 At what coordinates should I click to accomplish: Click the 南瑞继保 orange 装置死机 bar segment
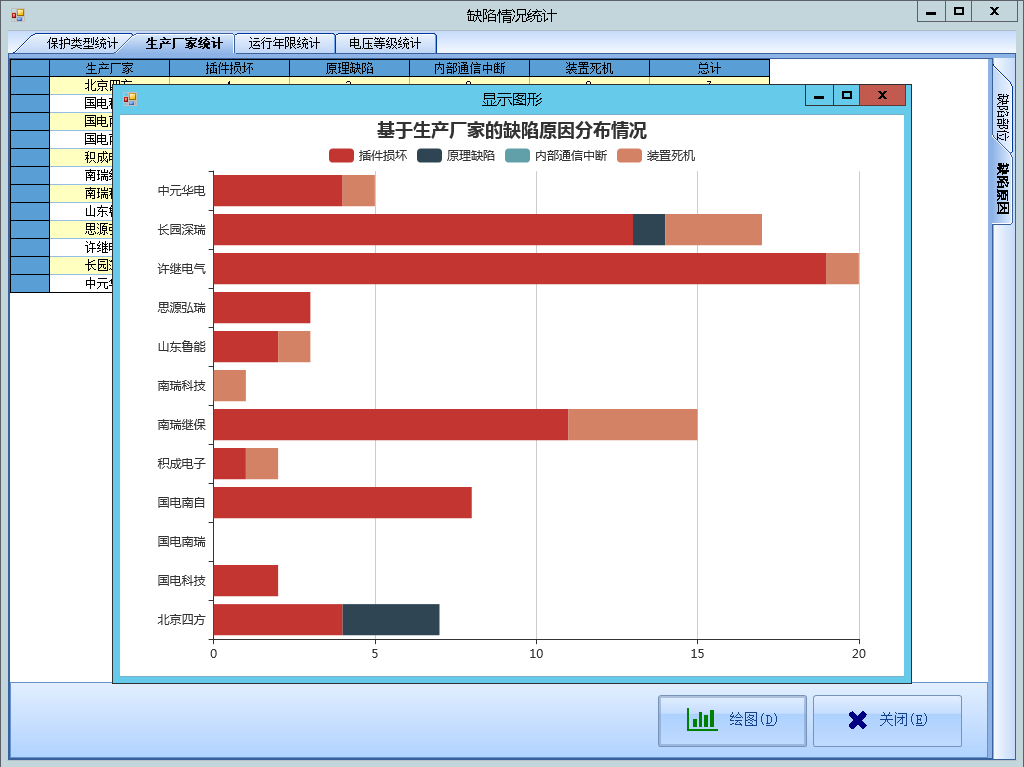coord(633,425)
